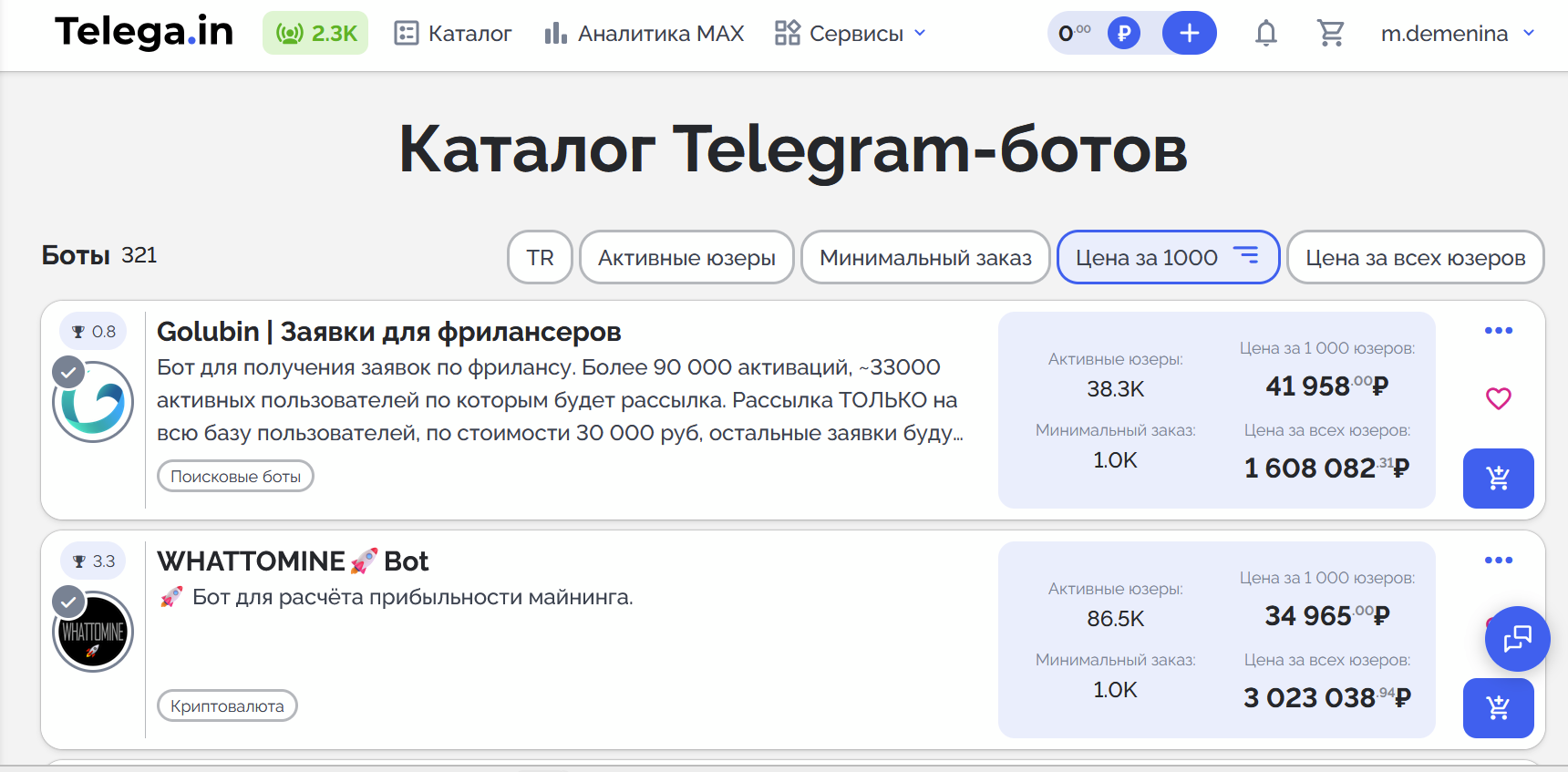Toggle Цена за 1000 sort order
The height and width of the screenshot is (772, 1568).
[1168, 257]
